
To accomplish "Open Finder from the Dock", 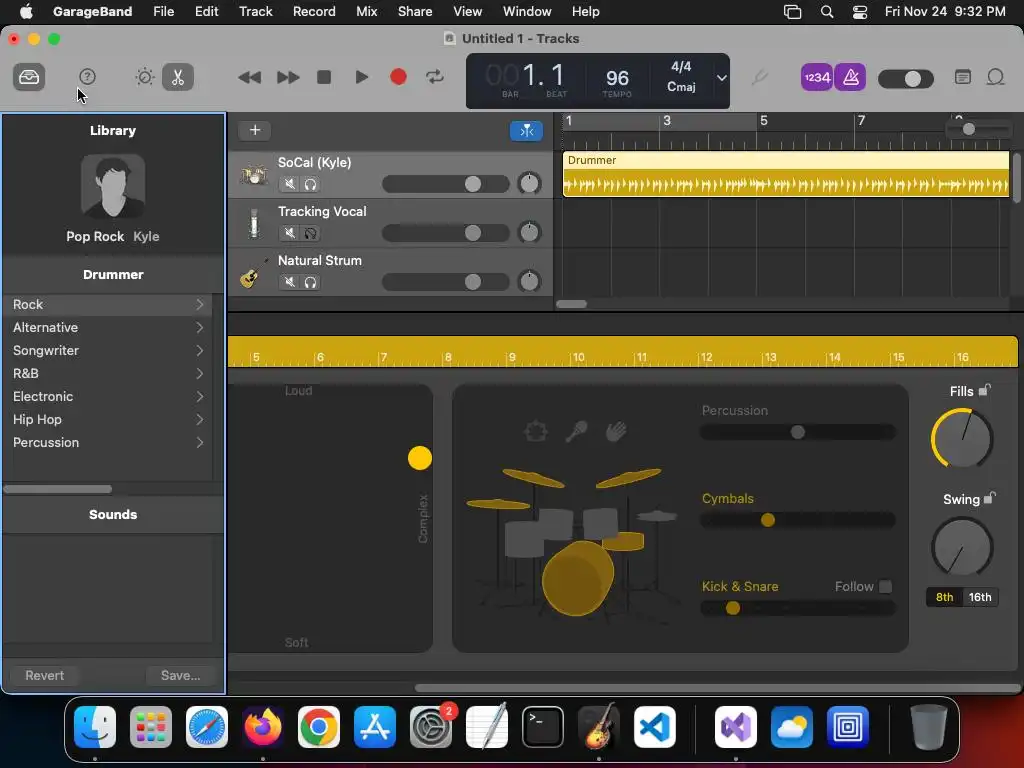I will tap(95, 727).
